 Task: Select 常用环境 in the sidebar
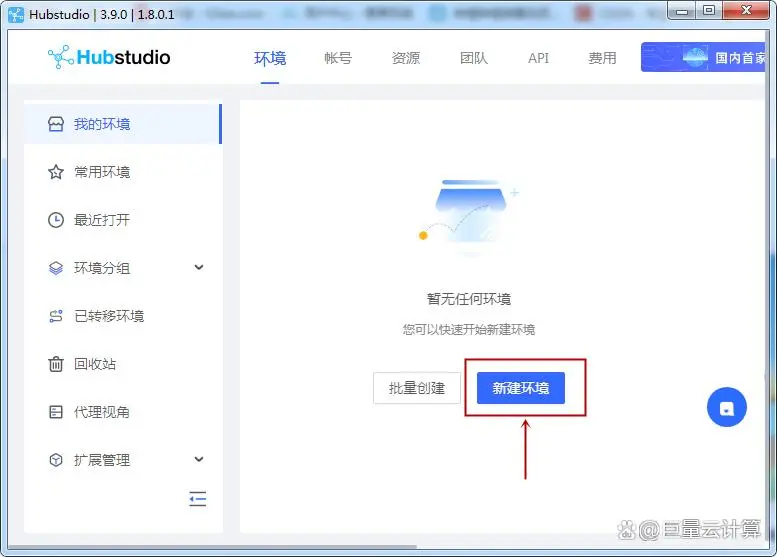coord(122,172)
